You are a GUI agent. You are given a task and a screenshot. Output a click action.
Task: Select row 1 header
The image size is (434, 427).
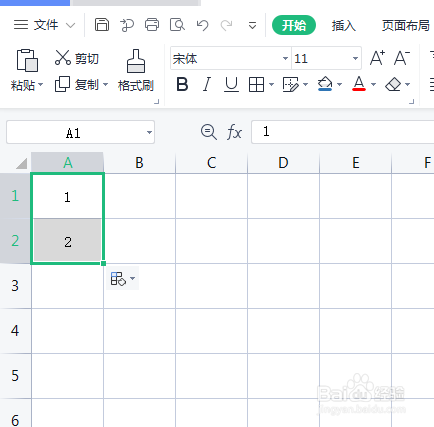click(15, 196)
